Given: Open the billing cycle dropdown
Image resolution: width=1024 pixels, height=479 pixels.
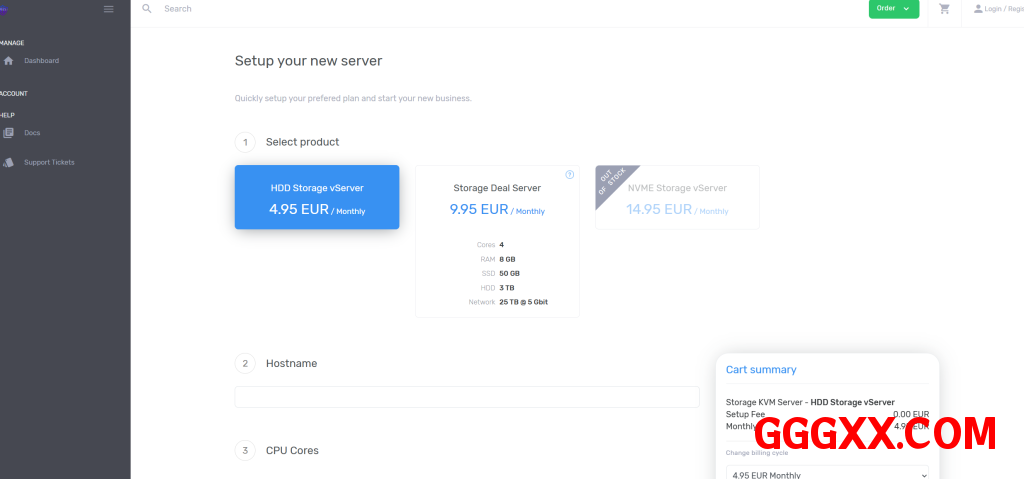Looking at the screenshot, I should pos(826,473).
